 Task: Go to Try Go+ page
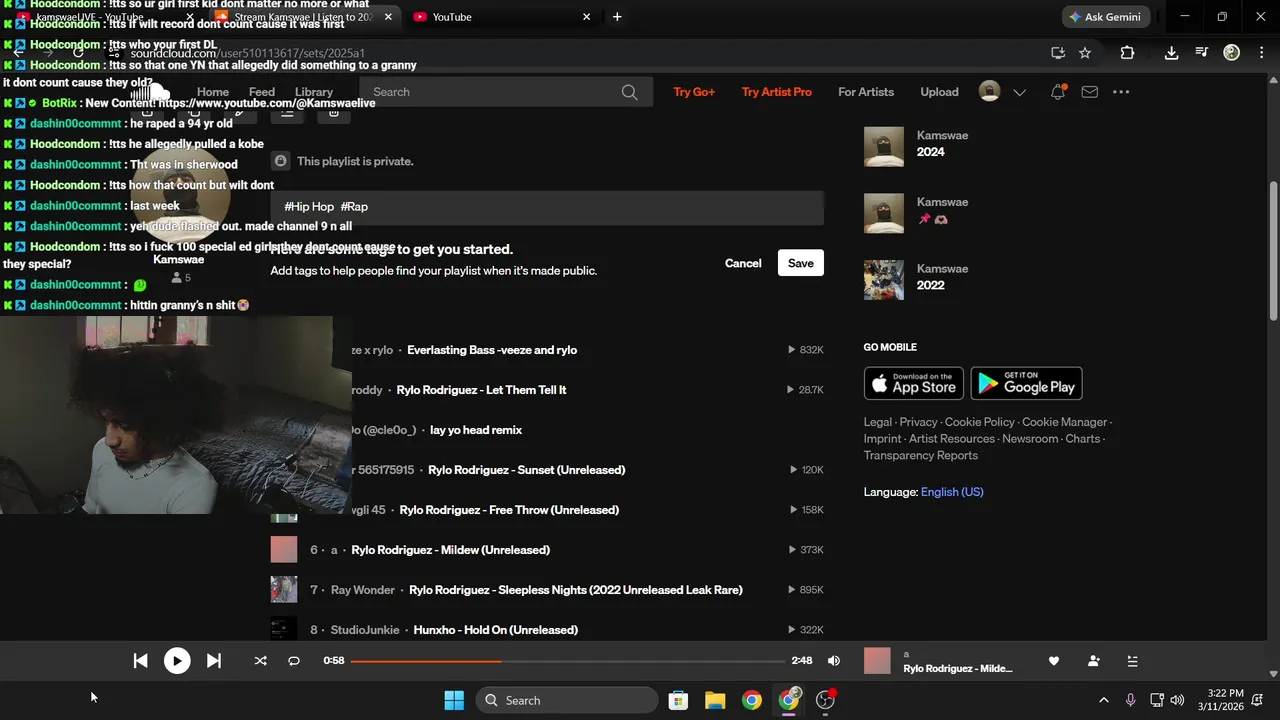click(x=694, y=92)
